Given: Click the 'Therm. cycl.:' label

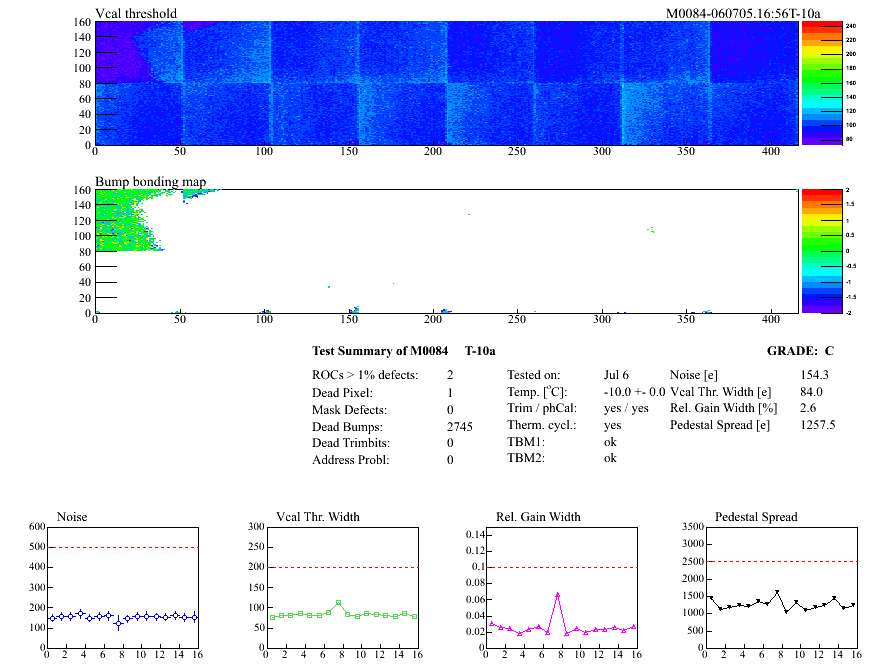Looking at the screenshot, I should click(542, 425).
